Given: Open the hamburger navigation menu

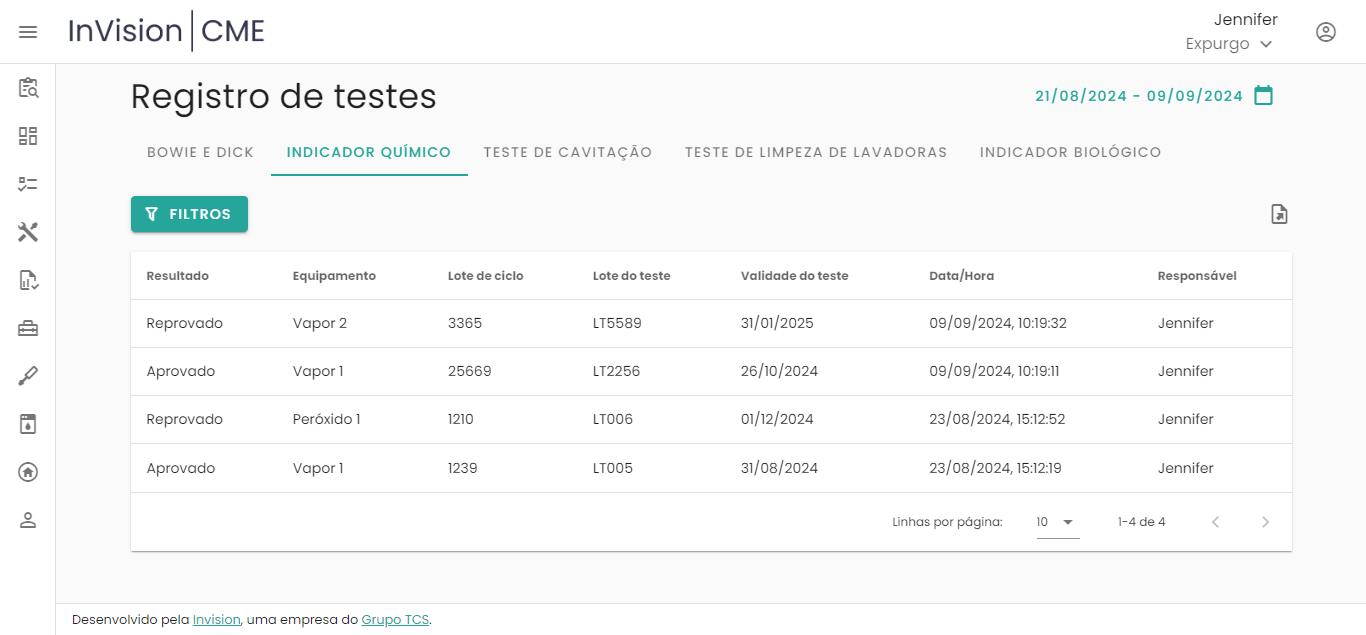Looking at the screenshot, I should (28, 32).
